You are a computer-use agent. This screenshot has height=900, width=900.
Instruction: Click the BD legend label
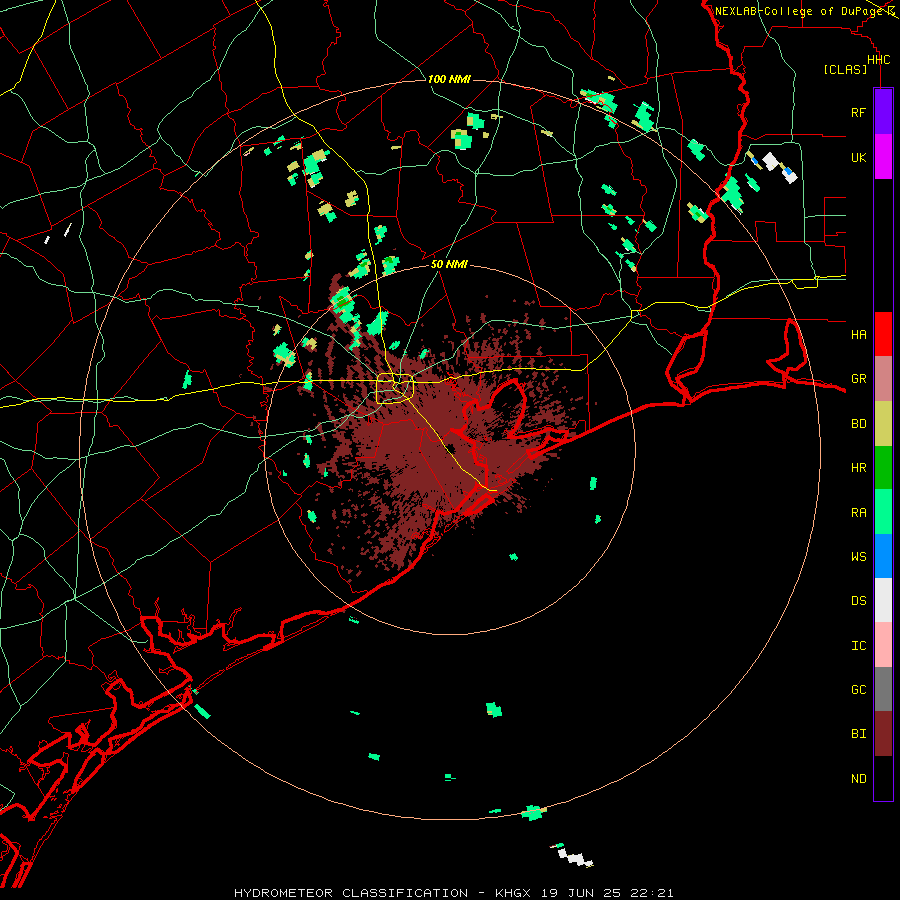point(859,424)
